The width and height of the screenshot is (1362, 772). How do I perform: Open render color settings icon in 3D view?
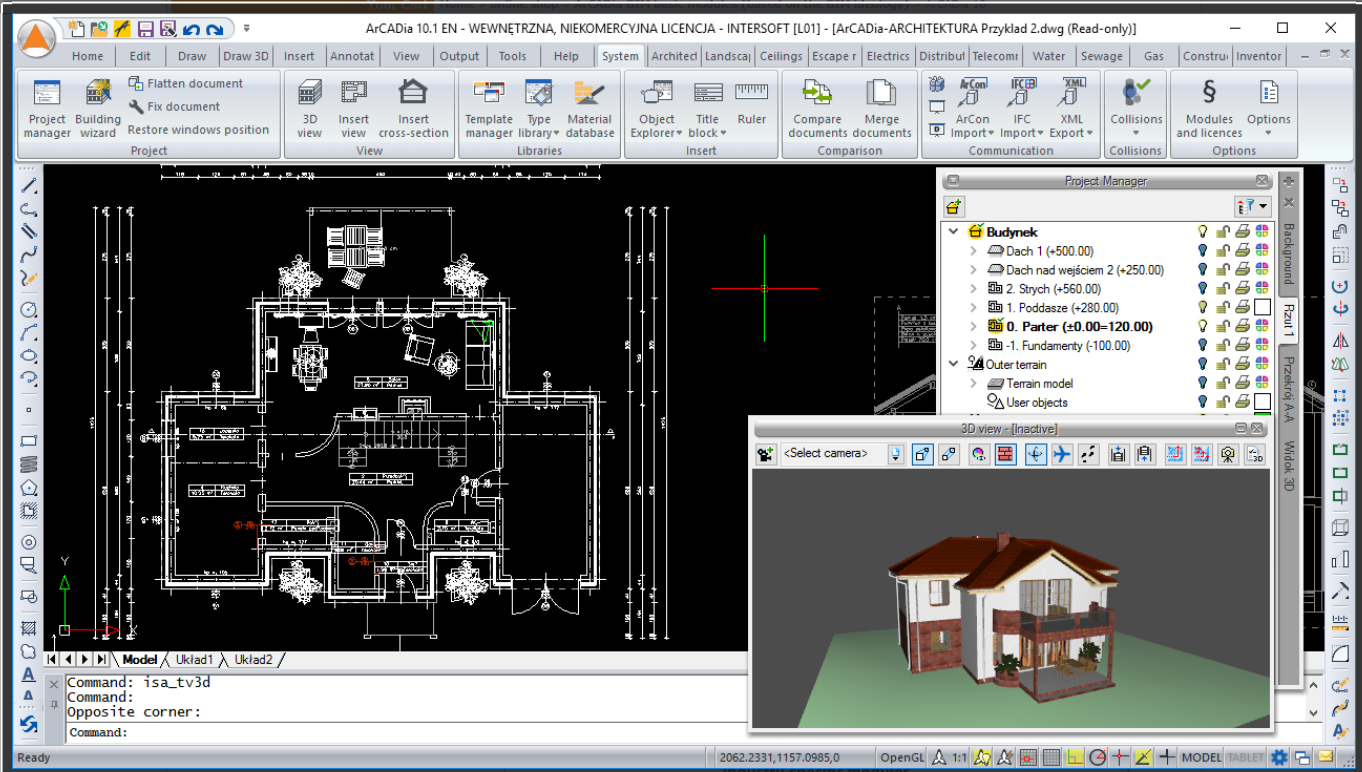coord(979,454)
